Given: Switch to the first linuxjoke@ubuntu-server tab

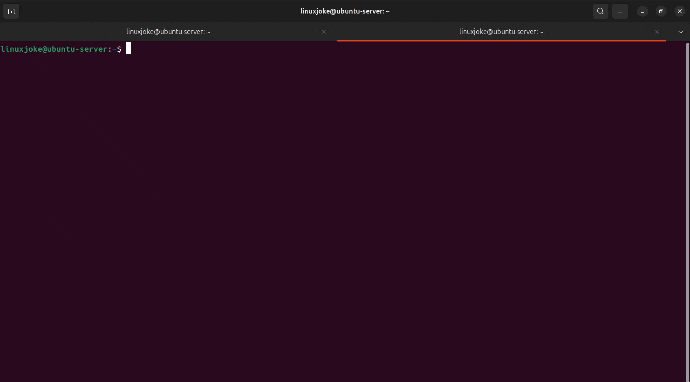Looking at the screenshot, I should [x=168, y=32].
